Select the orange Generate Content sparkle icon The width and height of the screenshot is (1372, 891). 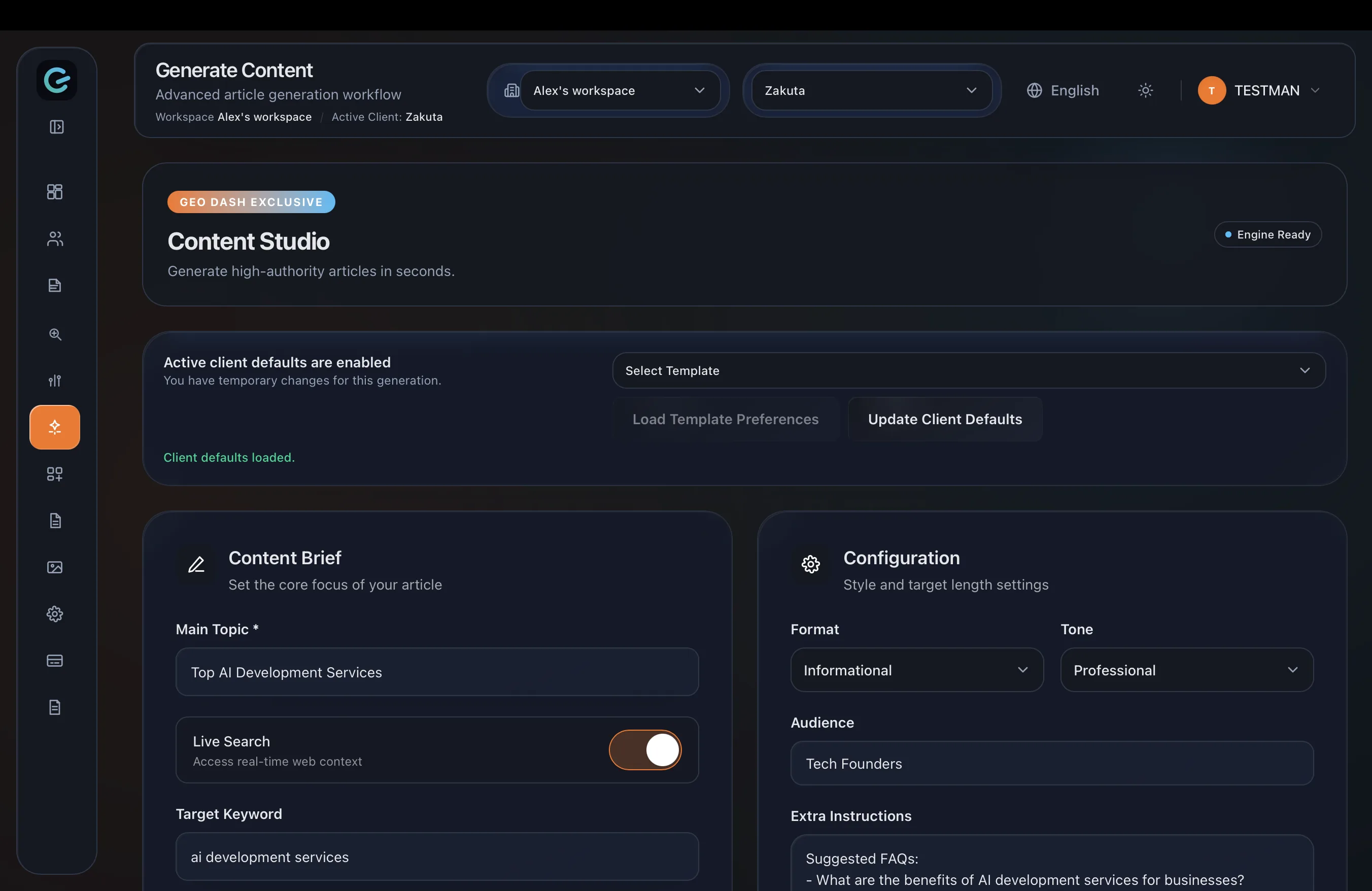point(55,427)
